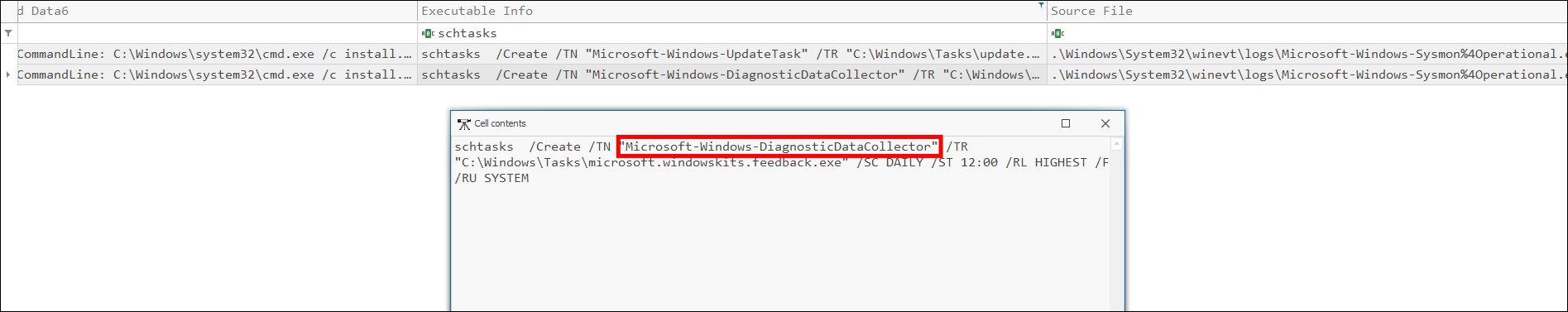This screenshot has height=312, width=1568.
Task: Expand the row indicator arrow of second row
Action: [x=8, y=74]
